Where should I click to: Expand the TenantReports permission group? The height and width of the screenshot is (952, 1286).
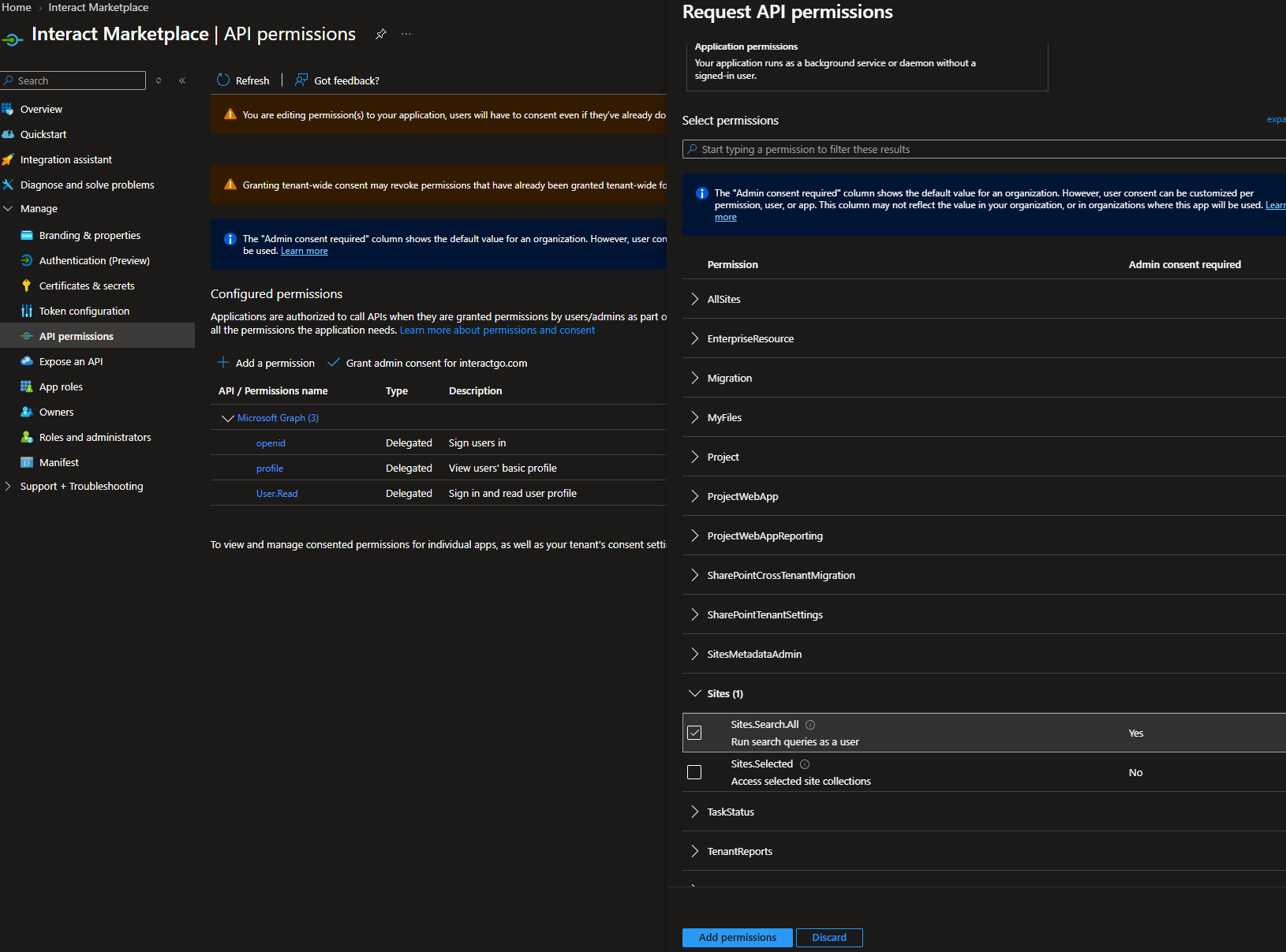click(694, 851)
